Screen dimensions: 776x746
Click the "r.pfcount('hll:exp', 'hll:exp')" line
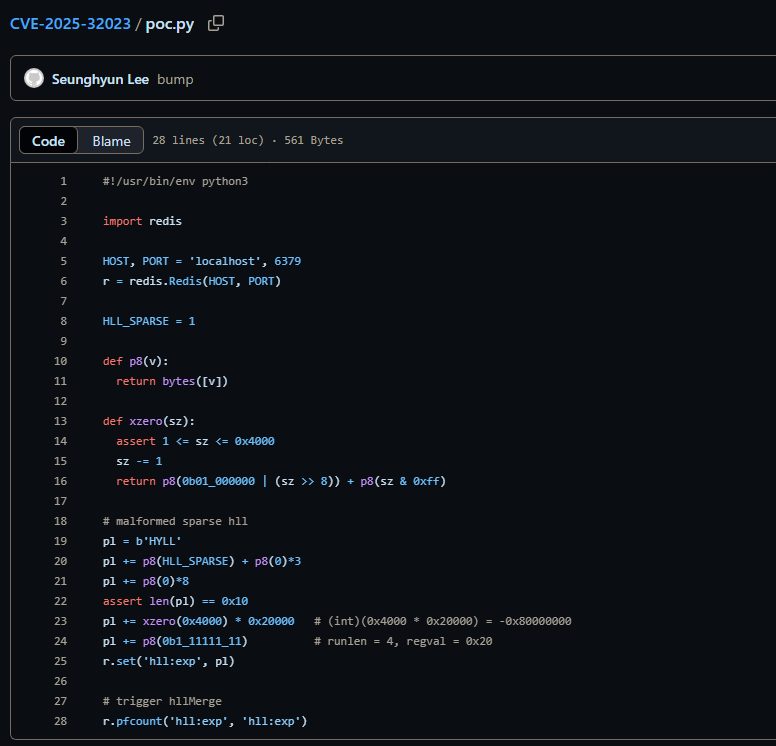[205, 721]
